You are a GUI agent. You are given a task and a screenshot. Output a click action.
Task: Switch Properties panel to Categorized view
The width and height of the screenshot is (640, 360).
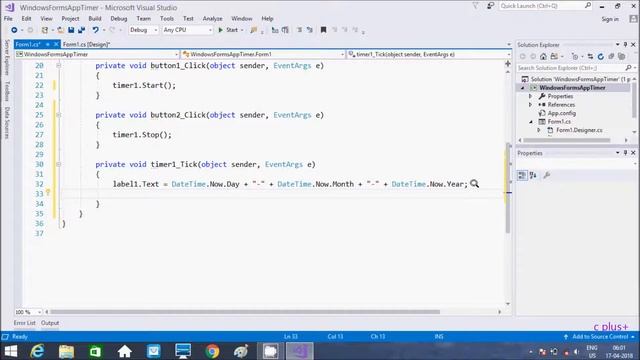(522, 176)
